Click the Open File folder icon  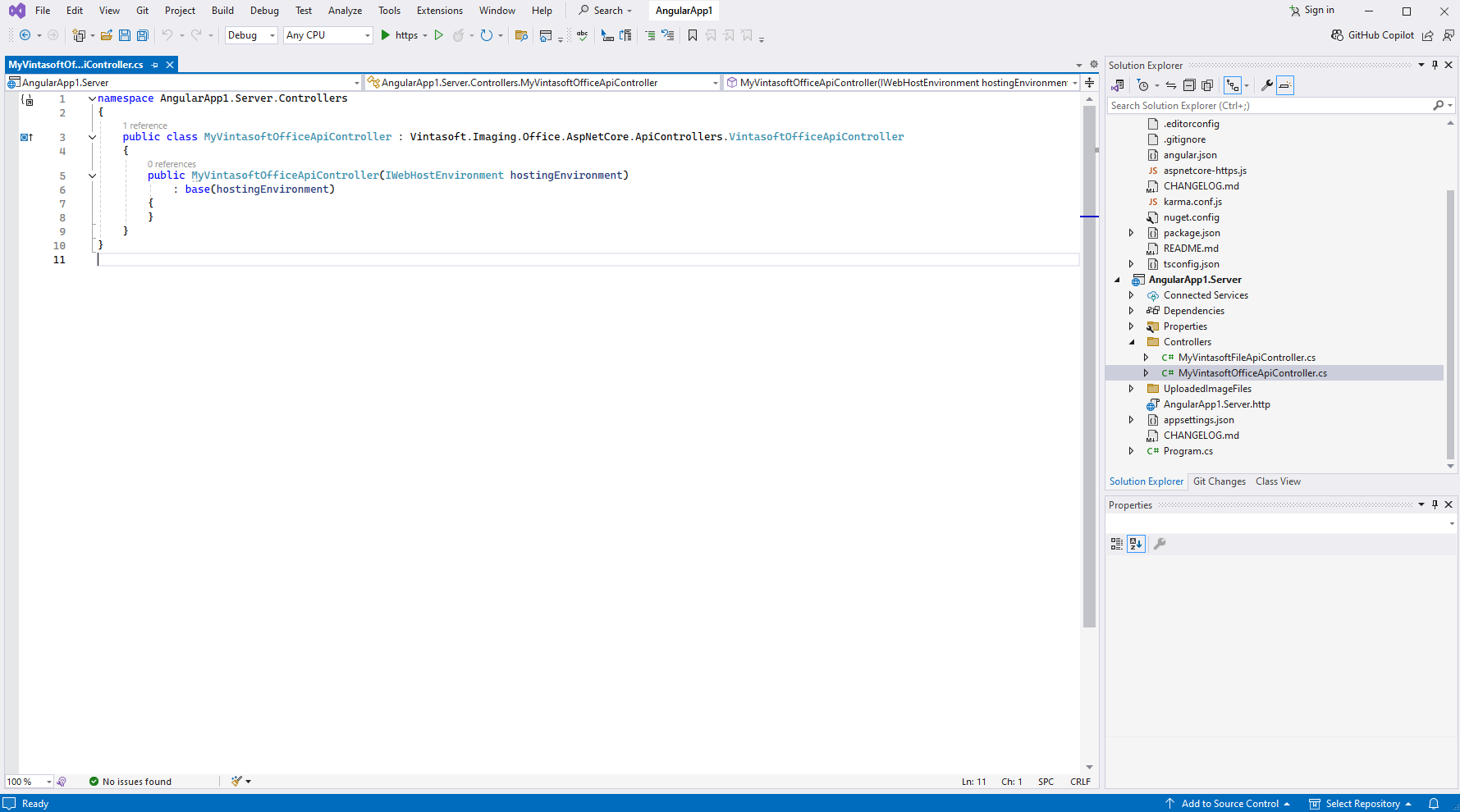[x=107, y=35]
